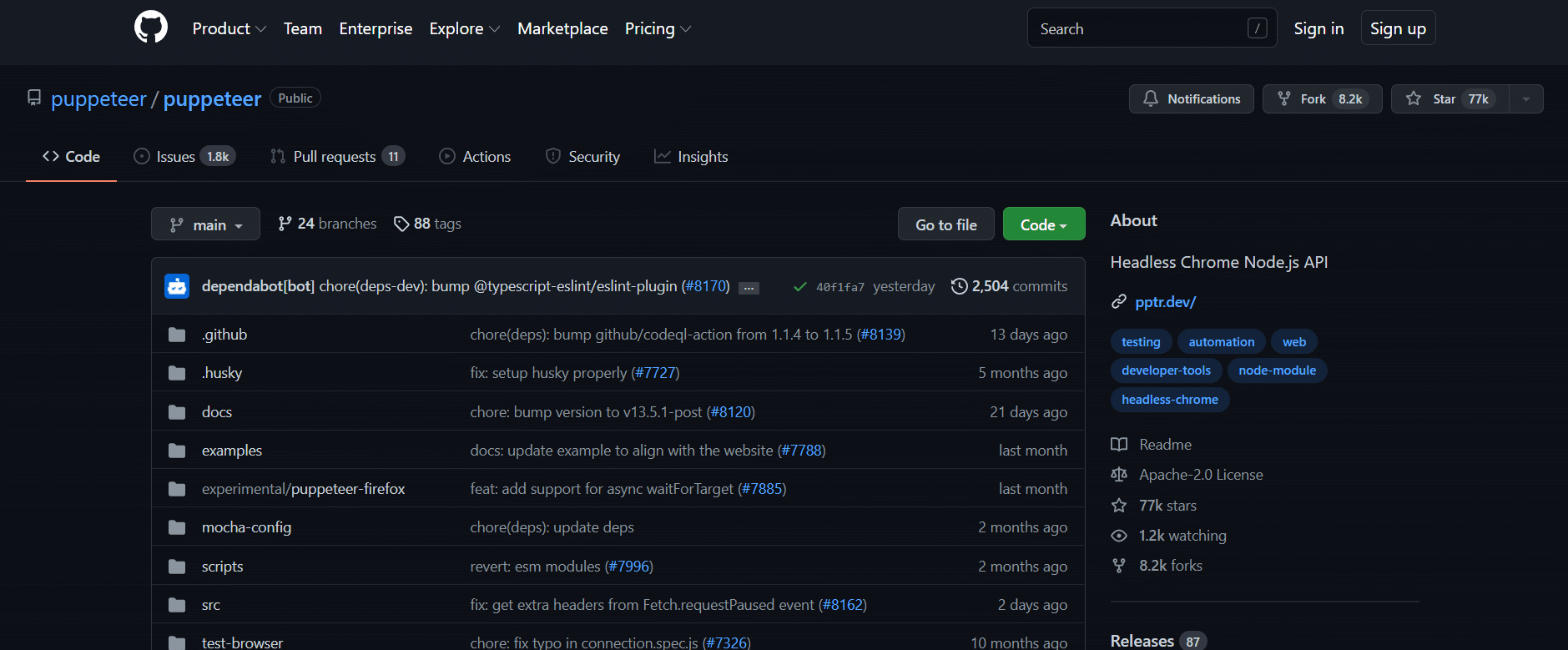Click the scripts folder icon
The width and height of the screenshot is (1568, 650).
pos(177,567)
